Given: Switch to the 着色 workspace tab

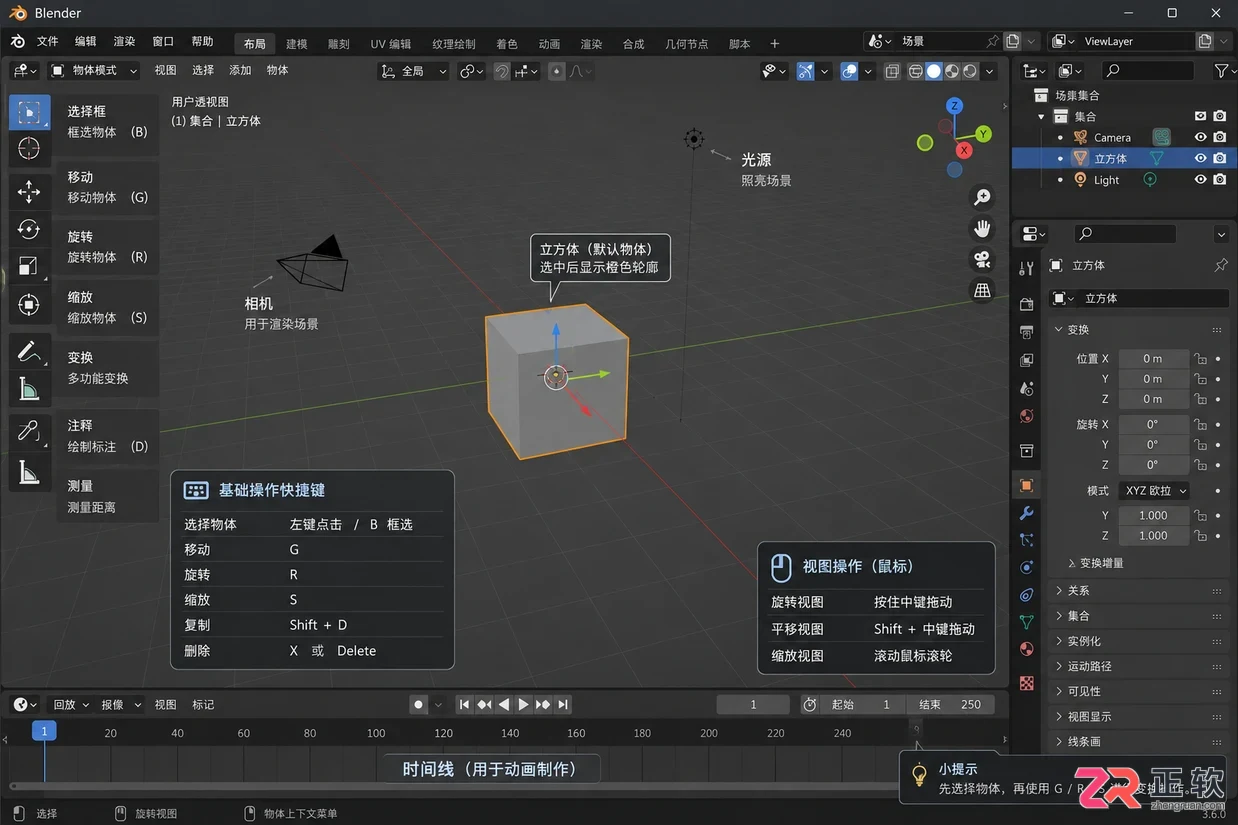Looking at the screenshot, I should pos(507,44).
